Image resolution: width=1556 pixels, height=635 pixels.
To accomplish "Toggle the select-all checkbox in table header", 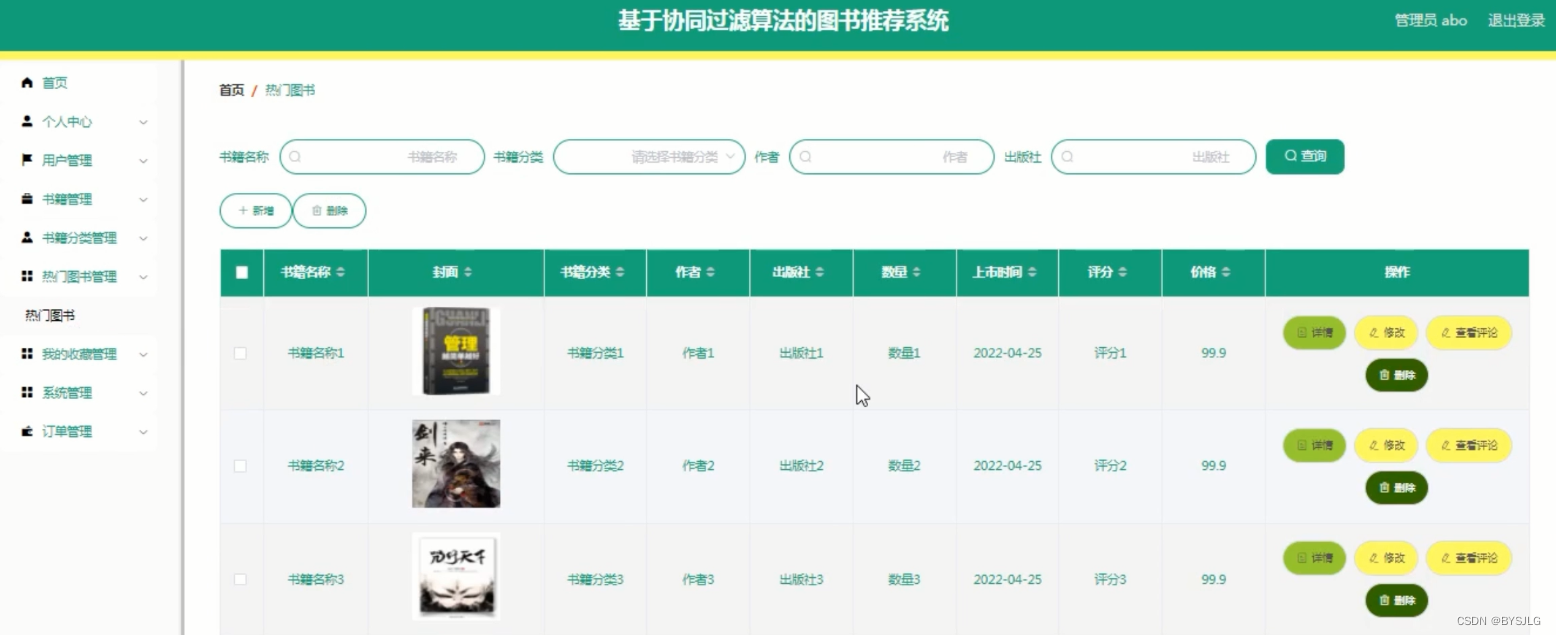I will pyautogui.click(x=240, y=272).
